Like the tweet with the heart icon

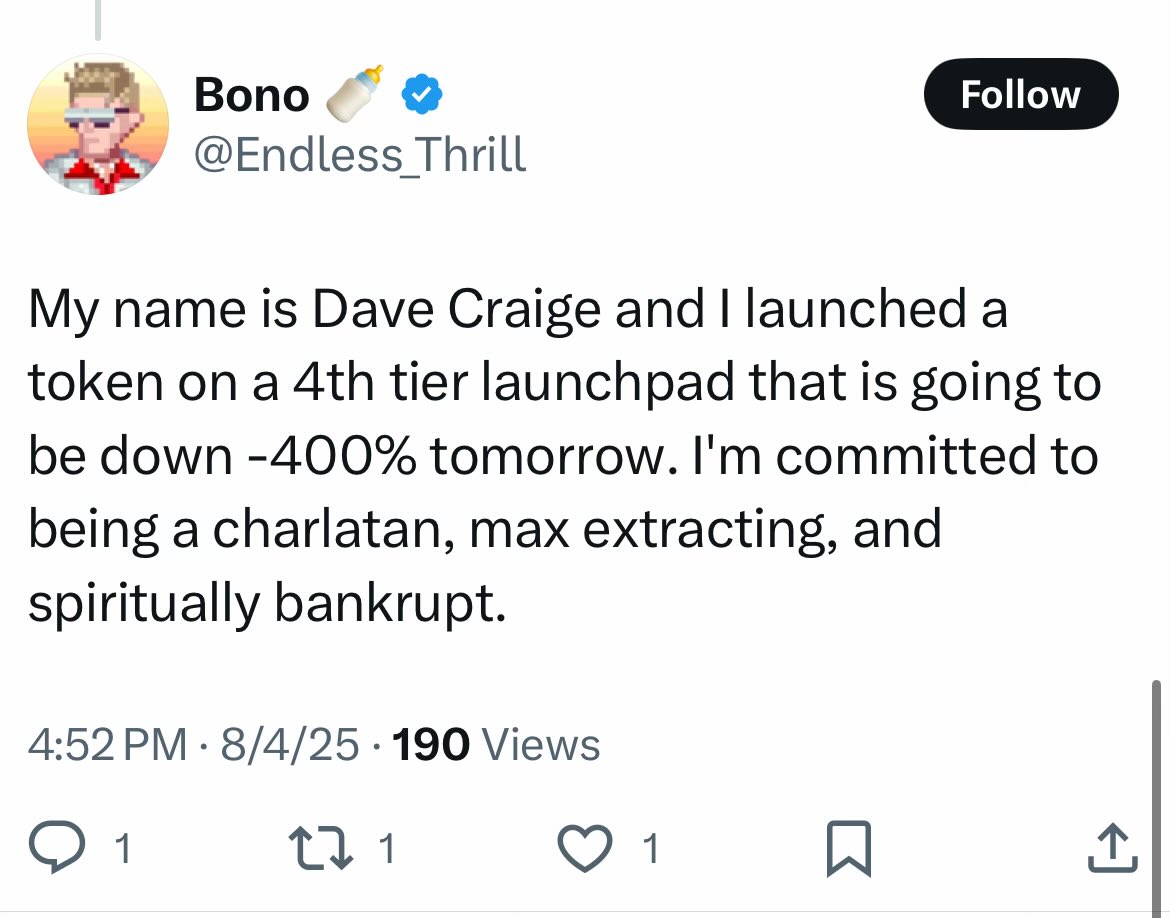coord(586,848)
